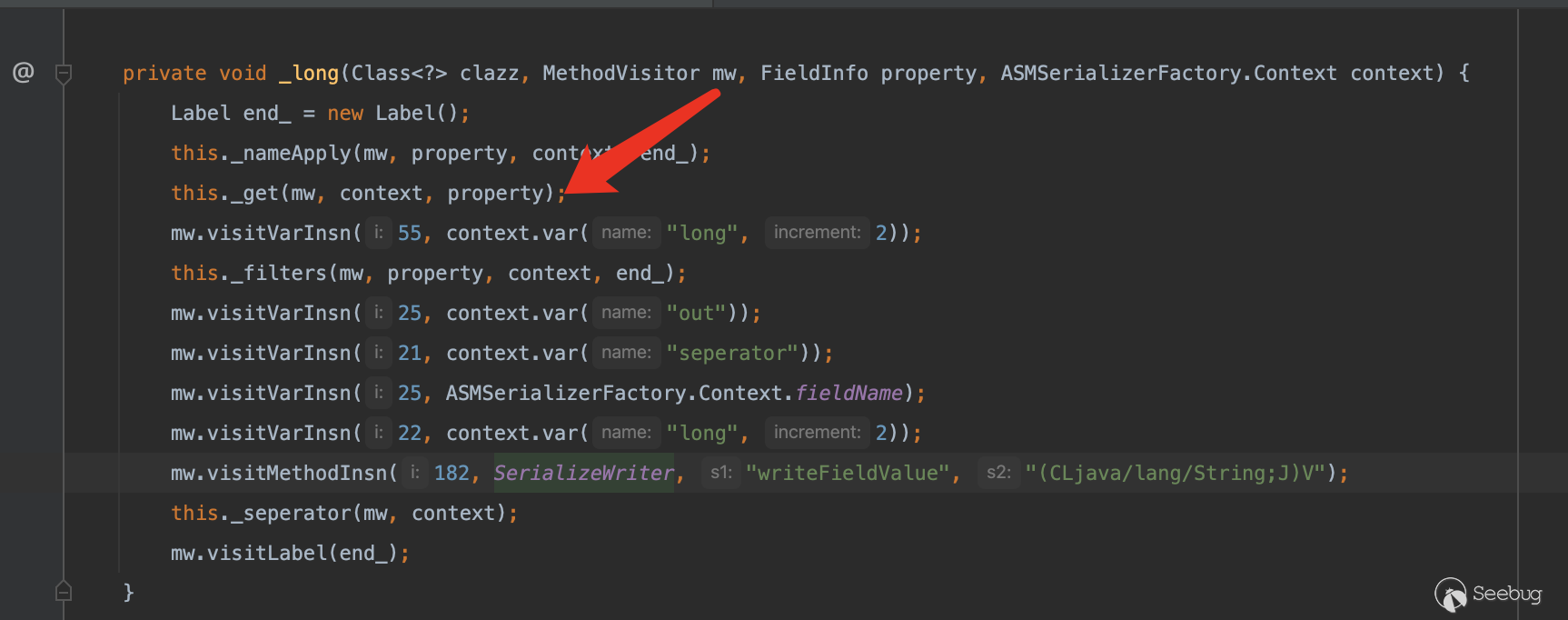Screen dimensions: 1568x620
Task: Click the "(CLjava/lang/String;J)V" descriptor string
Action: point(1175,473)
